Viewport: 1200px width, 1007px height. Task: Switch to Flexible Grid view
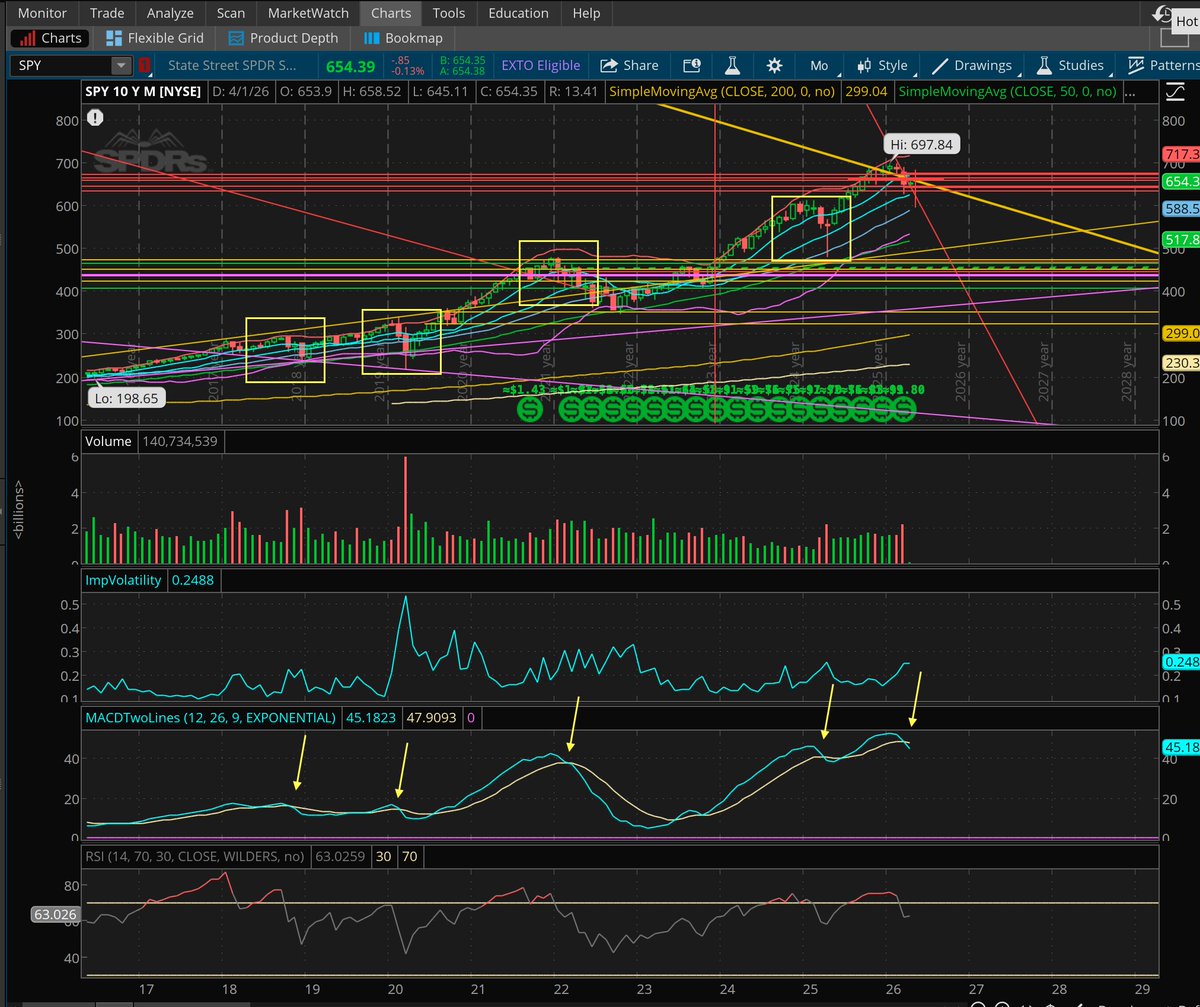153,38
